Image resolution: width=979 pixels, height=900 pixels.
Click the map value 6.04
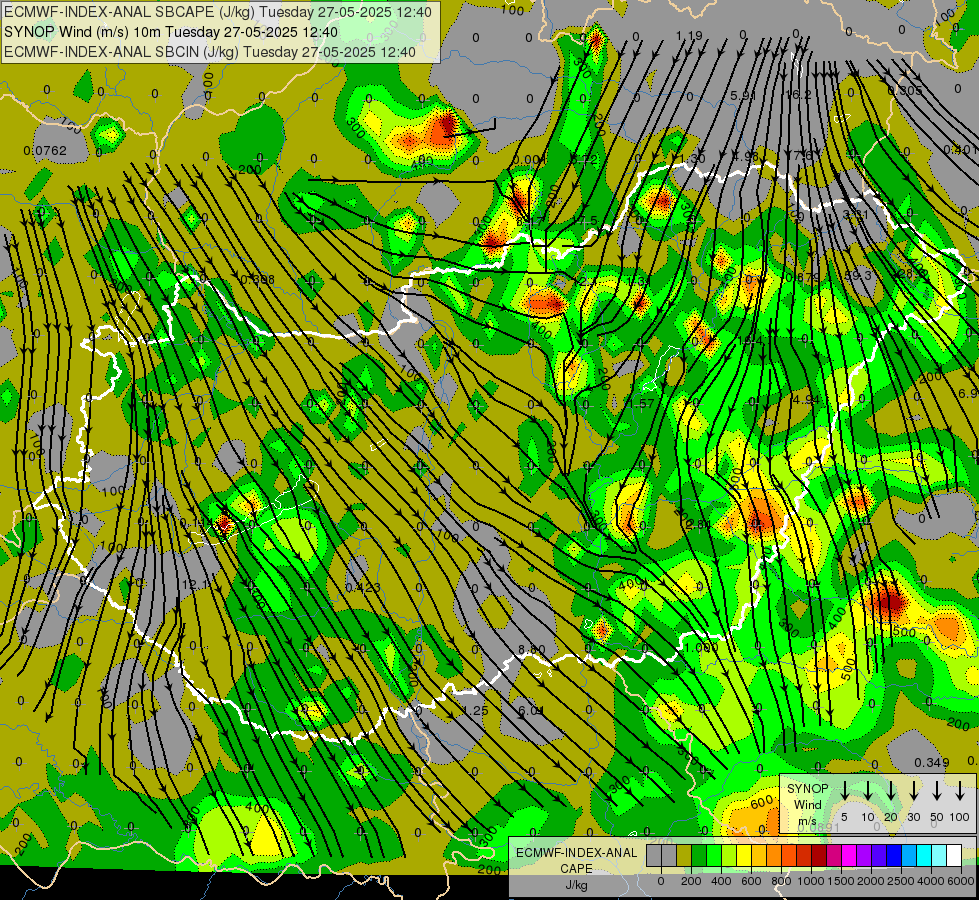pyautogui.click(x=531, y=711)
